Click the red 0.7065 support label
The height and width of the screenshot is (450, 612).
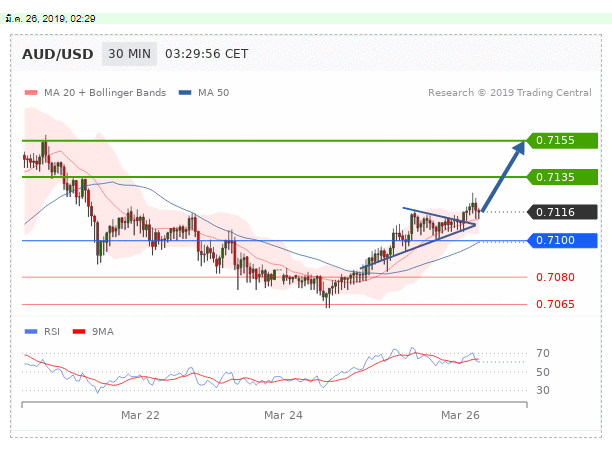click(x=555, y=304)
